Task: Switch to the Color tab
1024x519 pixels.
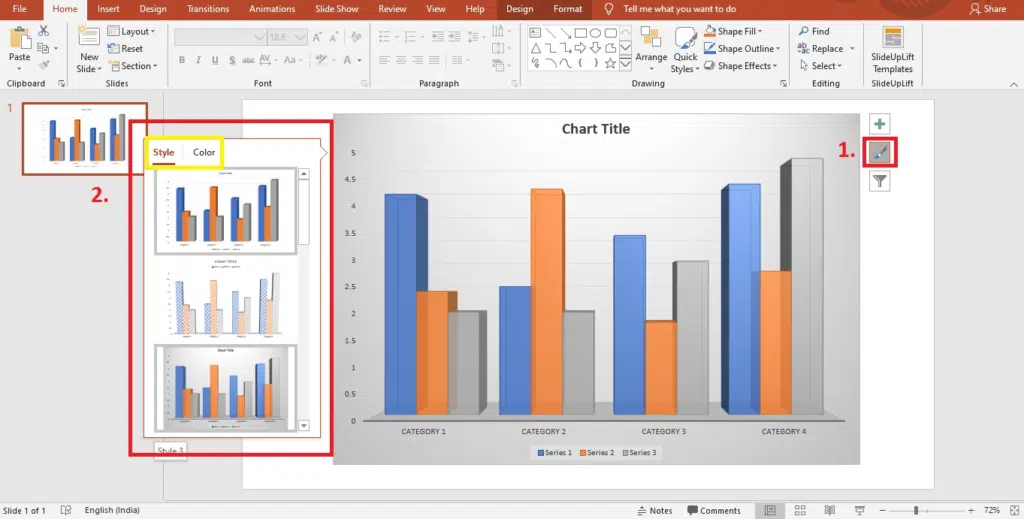Action: click(204, 153)
